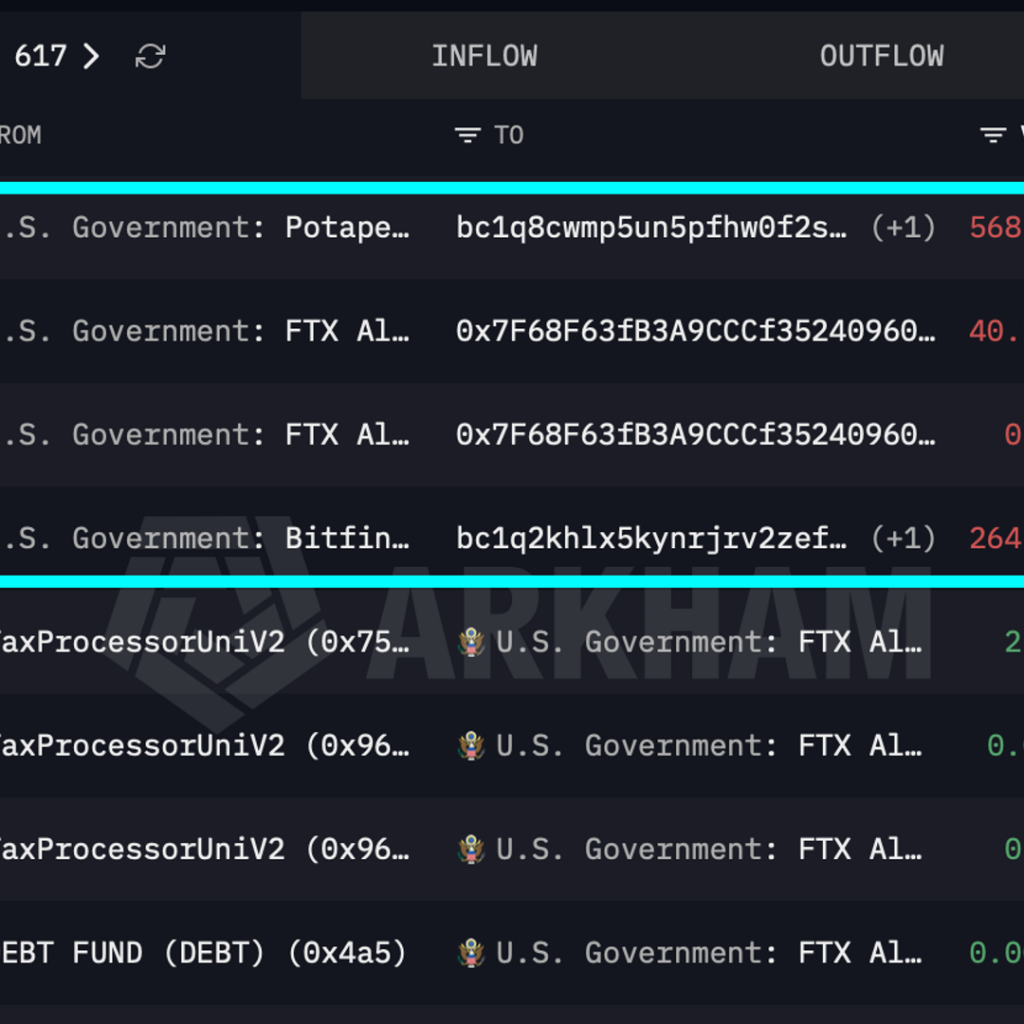The width and height of the screenshot is (1024, 1024).
Task: Click government seal icon in DEBT FUND row
Action: (471, 953)
